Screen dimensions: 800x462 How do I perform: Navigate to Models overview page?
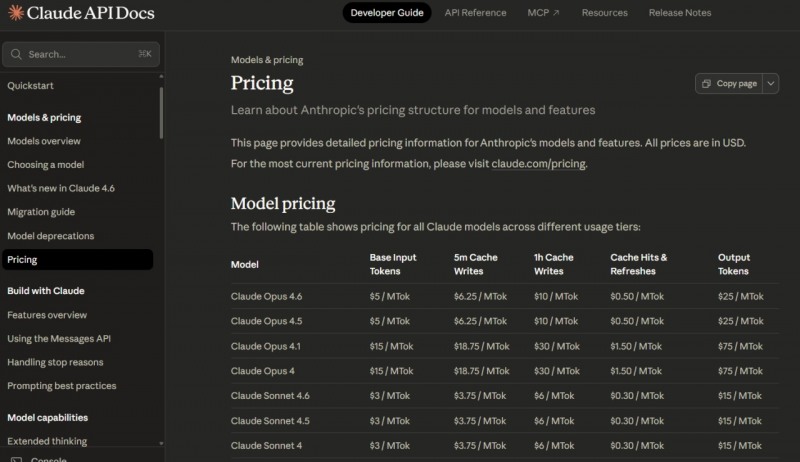[44, 141]
